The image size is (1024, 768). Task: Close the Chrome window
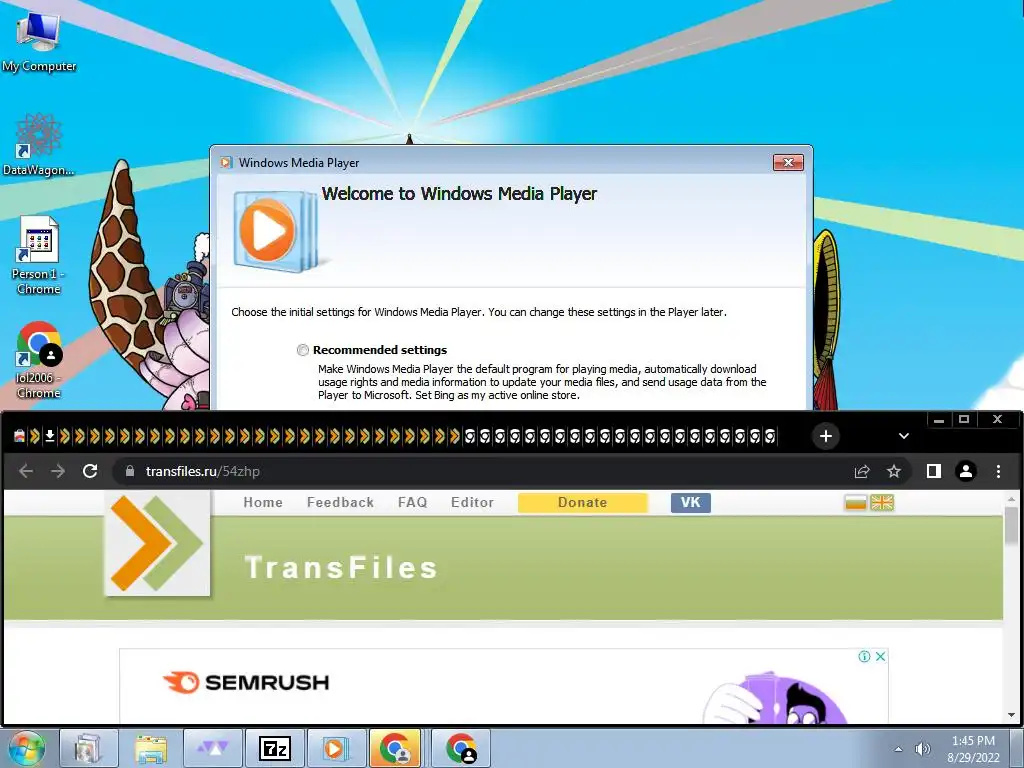997,419
